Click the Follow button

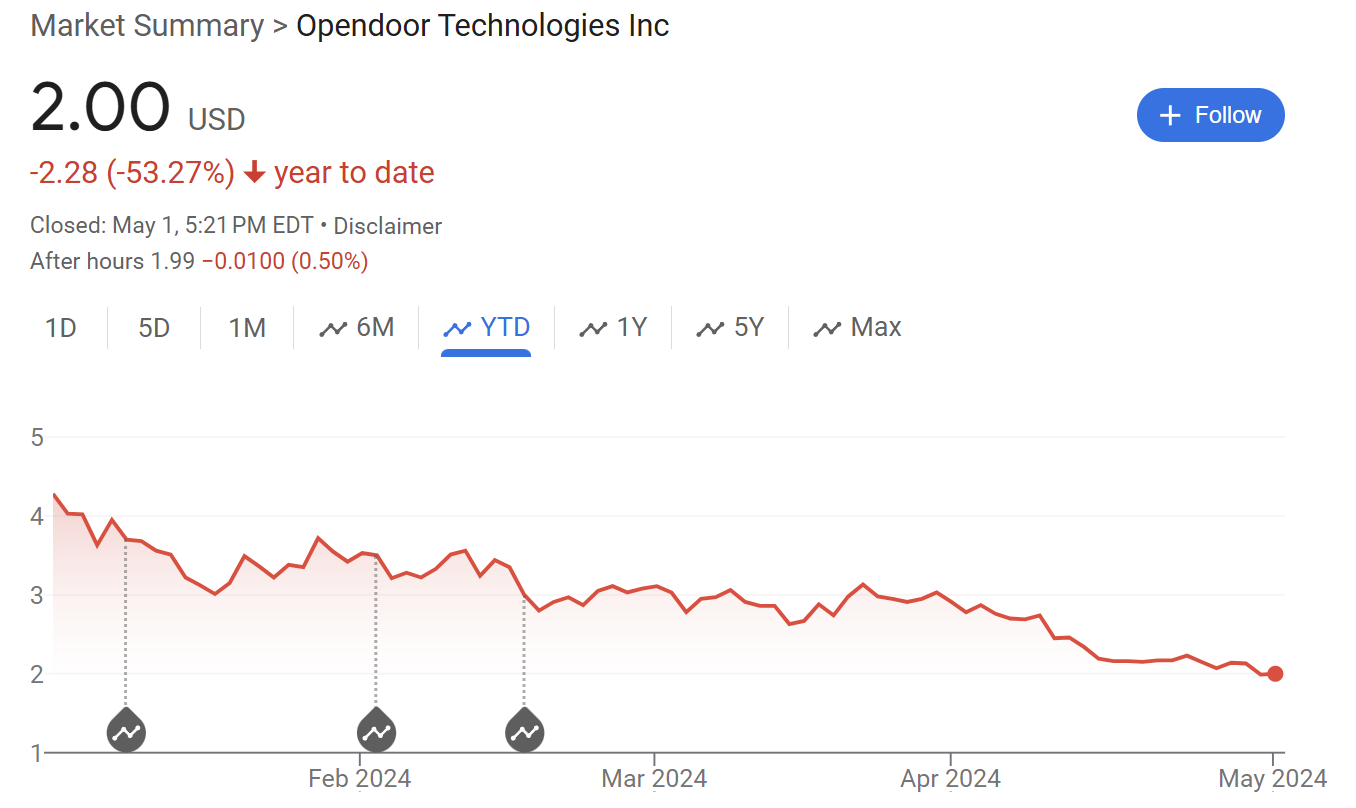(x=1210, y=115)
